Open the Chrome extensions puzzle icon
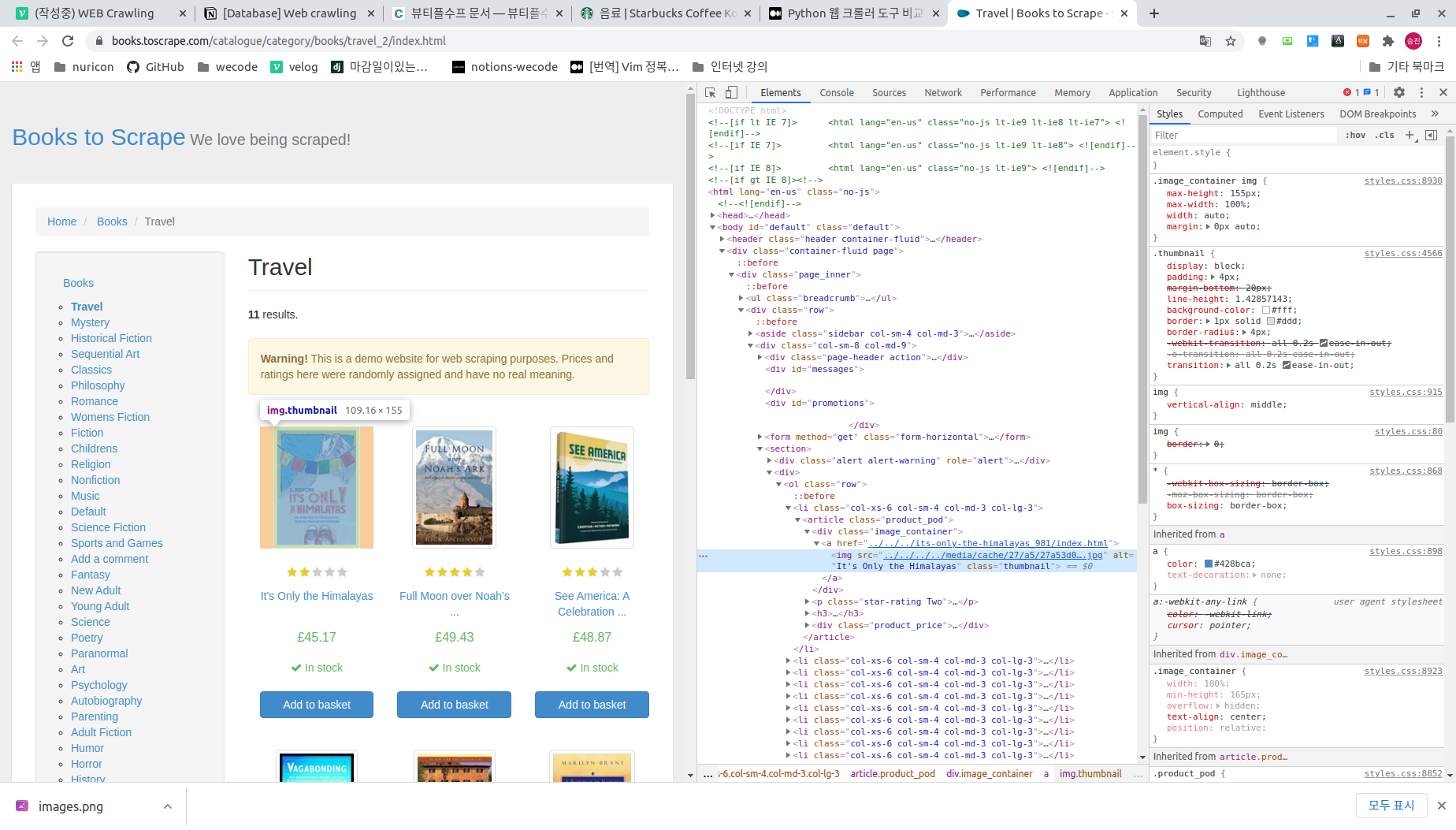1456x830 pixels. (1388, 41)
